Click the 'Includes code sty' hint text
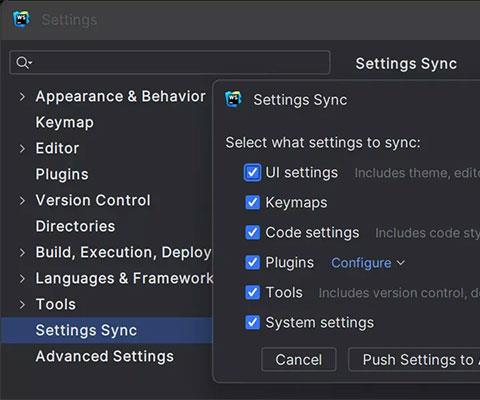Screen dimensions: 480x400 click(x=427, y=233)
